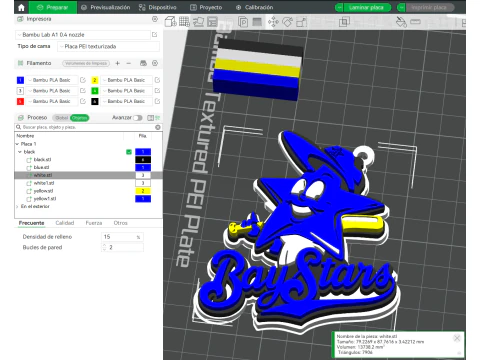Switch to the Dispositivo tab
This screenshot has height=360, width=480.
click(x=158, y=7)
